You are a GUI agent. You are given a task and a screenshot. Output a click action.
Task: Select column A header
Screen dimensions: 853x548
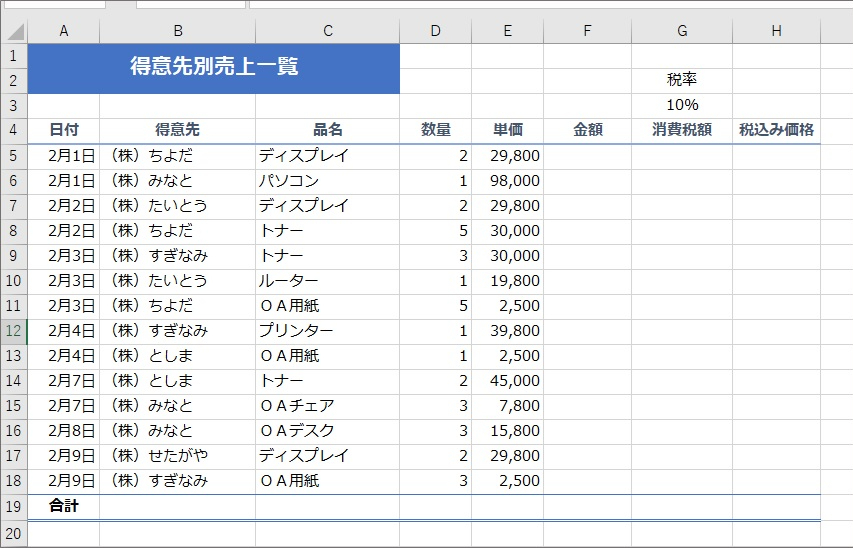[64, 31]
